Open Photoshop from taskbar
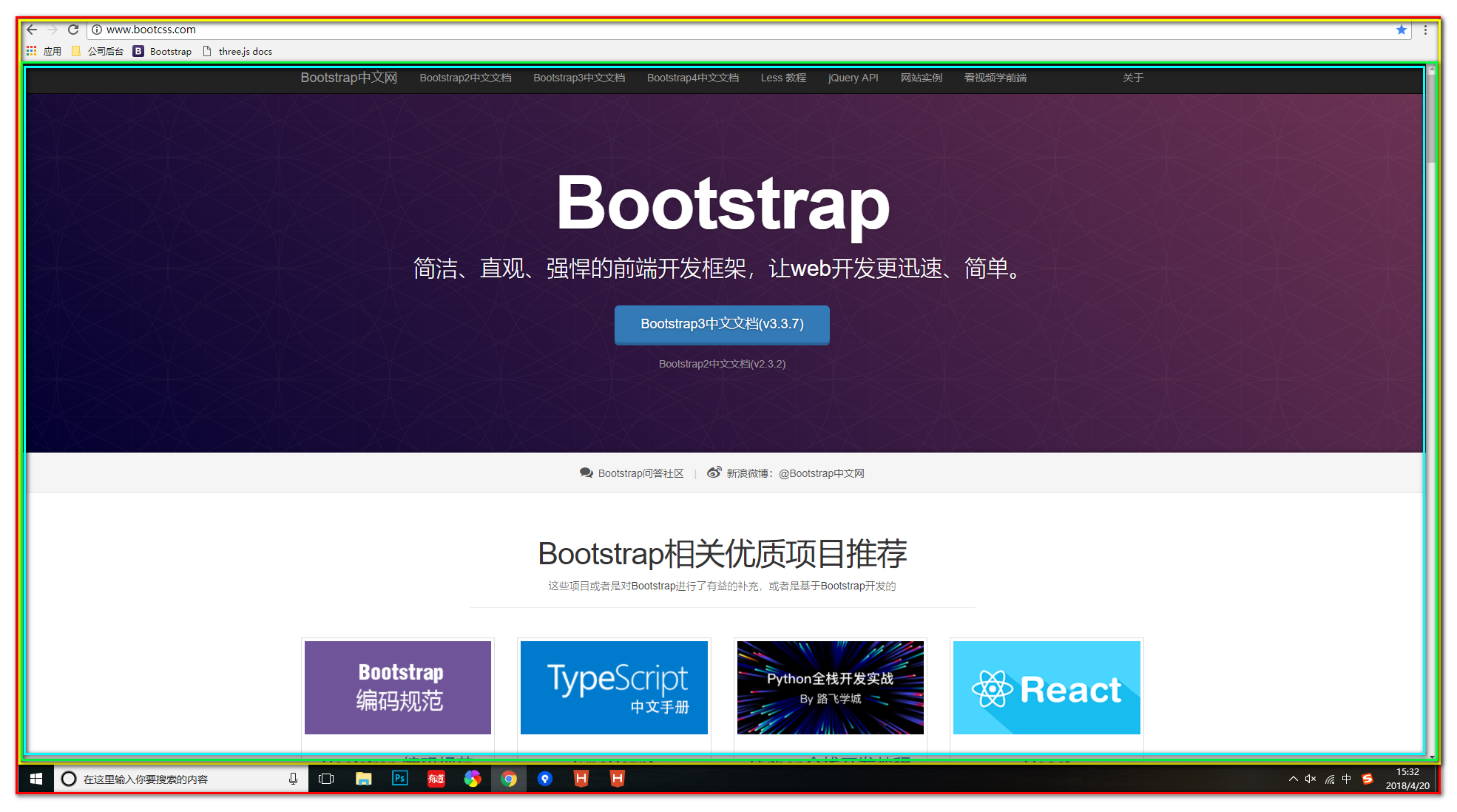Viewport: 1457px width, 812px height. (399, 779)
